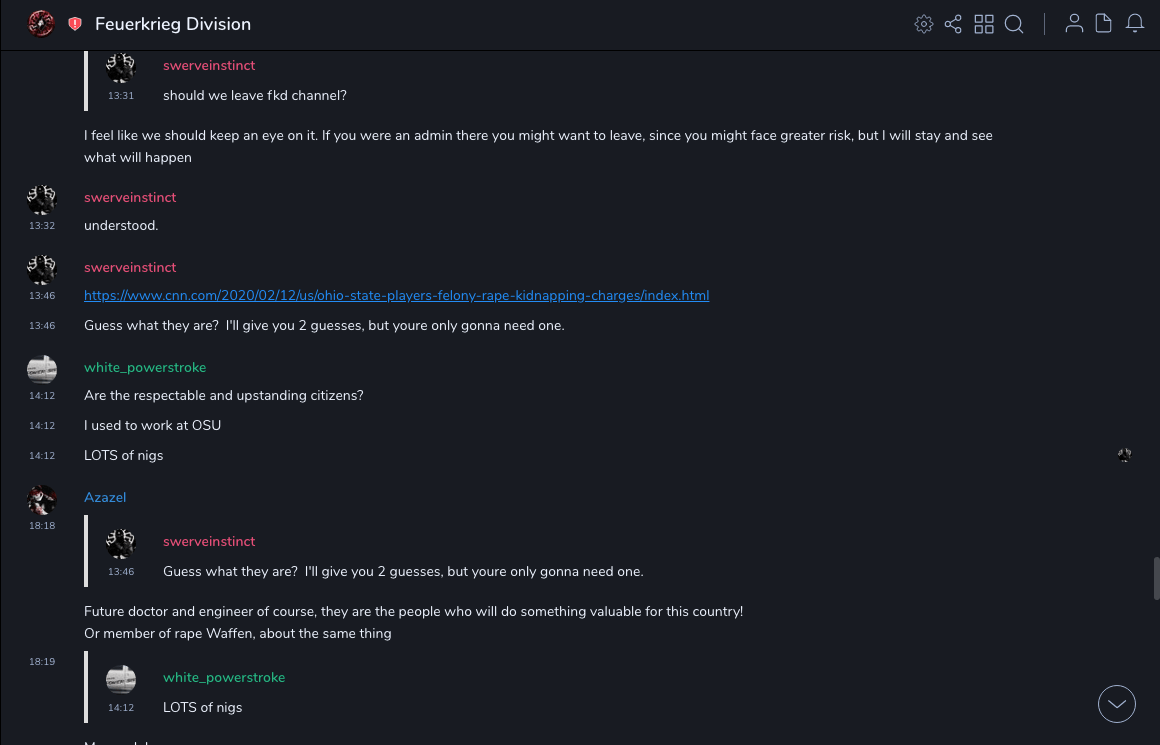Click the room avatar in the header
The image size is (1160, 745).
41,24
